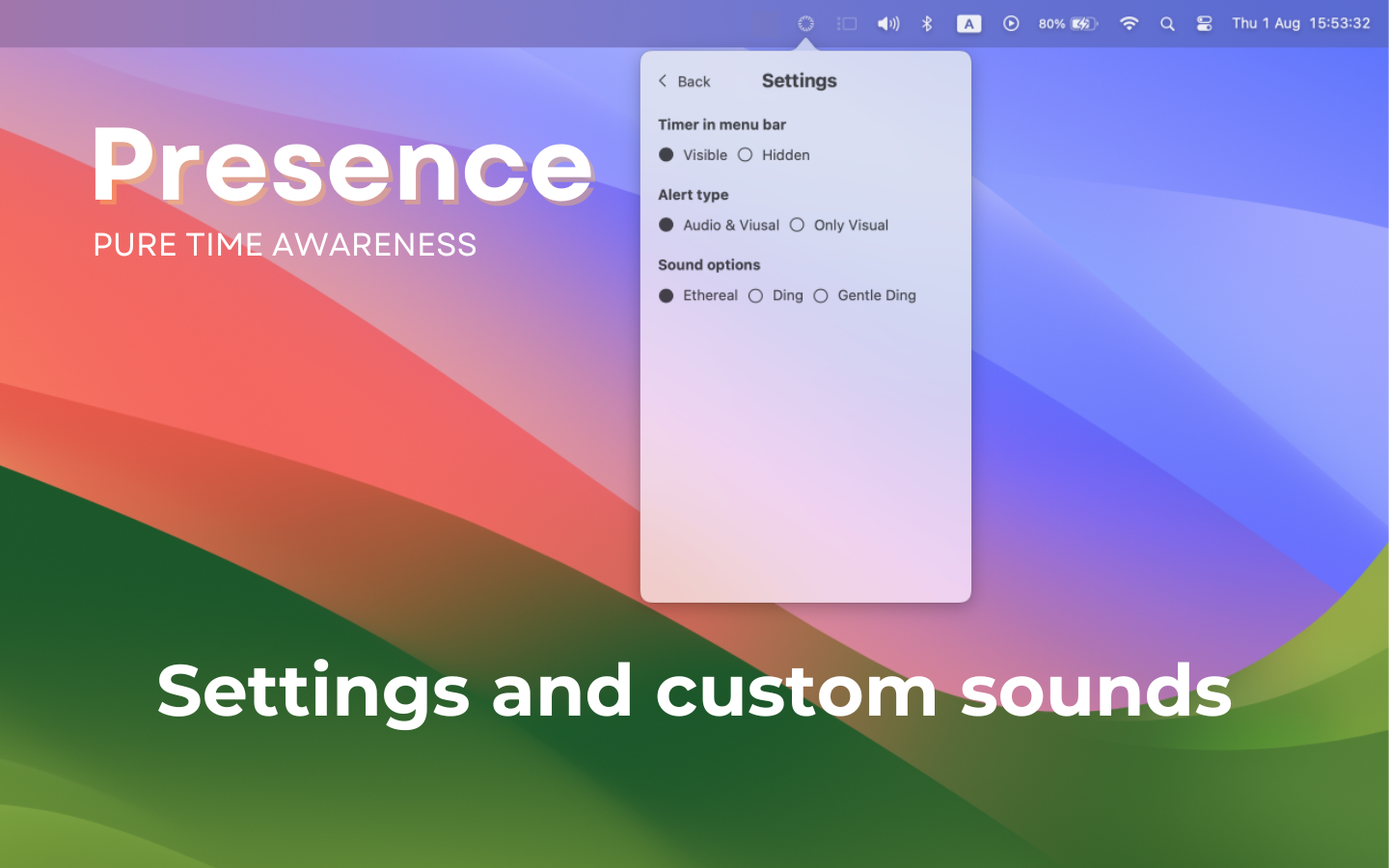Open the battery status icon
Image resolution: width=1389 pixels, height=868 pixels.
coord(1084,23)
